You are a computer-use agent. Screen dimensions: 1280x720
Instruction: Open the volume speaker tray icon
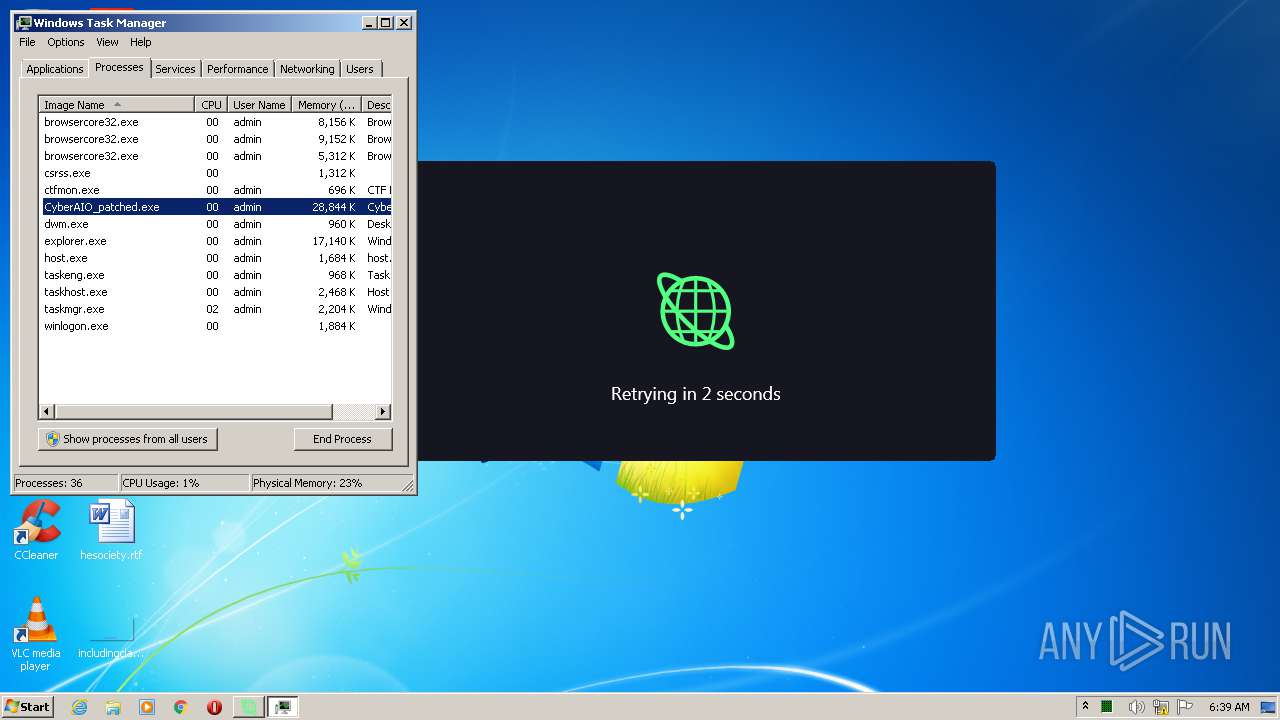1135,707
